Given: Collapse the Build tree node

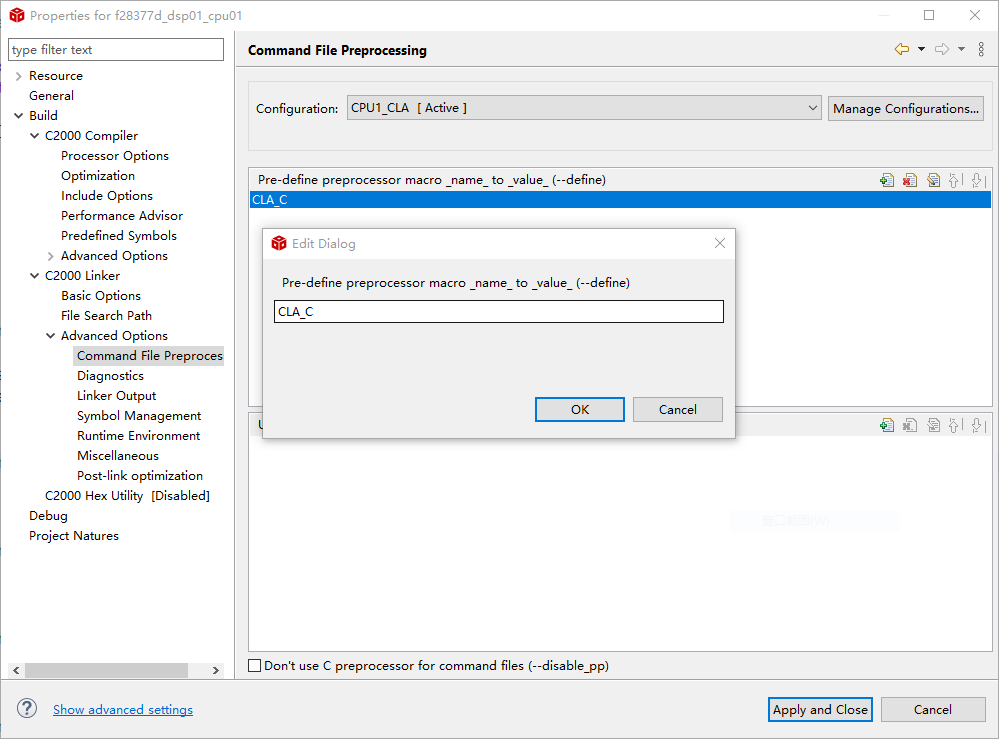Looking at the screenshot, I should [x=18, y=116].
